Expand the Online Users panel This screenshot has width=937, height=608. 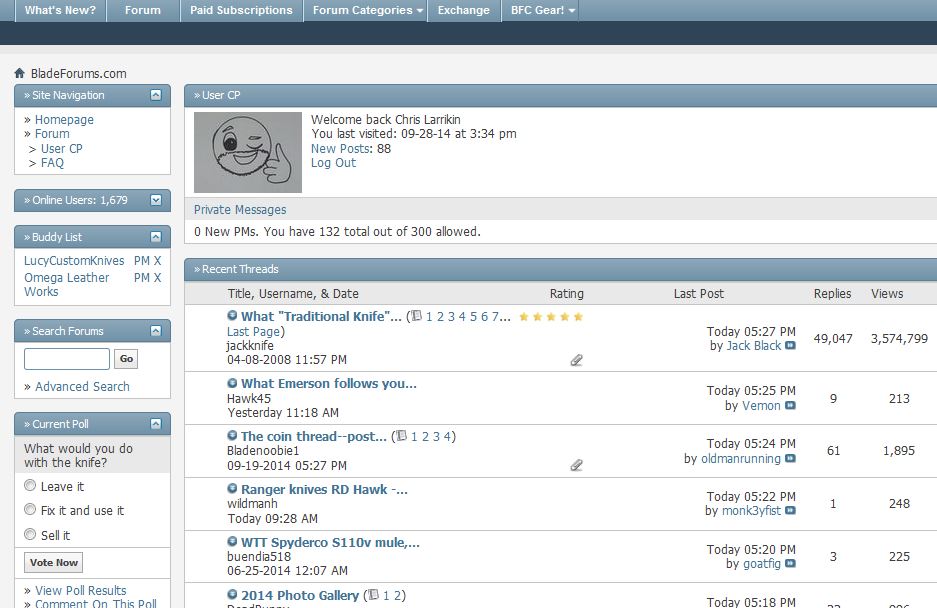coord(156,200)
